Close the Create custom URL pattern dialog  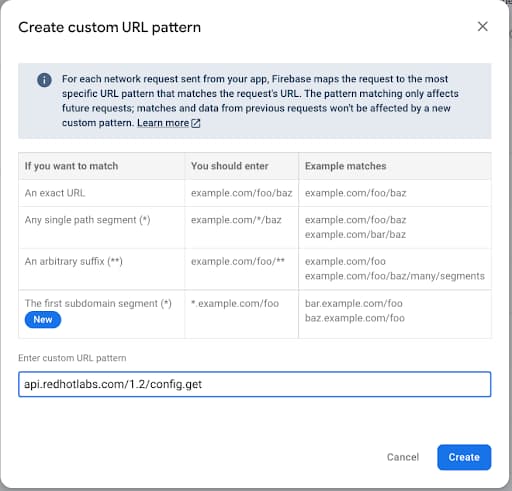point(482,27)
